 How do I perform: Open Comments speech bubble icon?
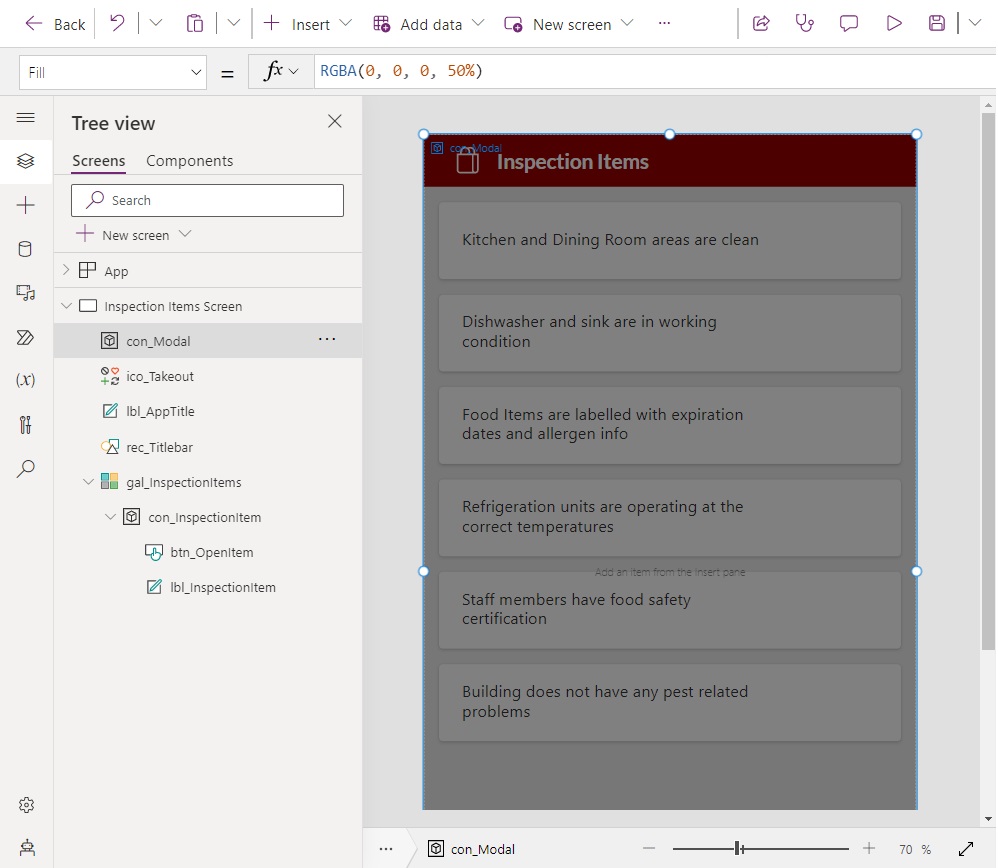(848, 24)
